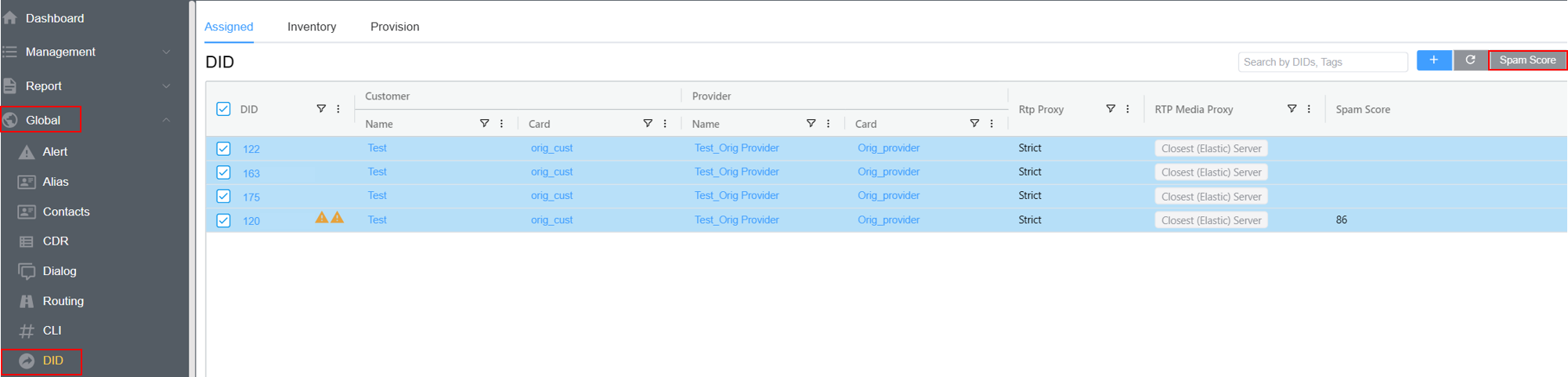Open the Dashboard home icon
Screen dimensions: 1568x377
[x=10, y=18]
